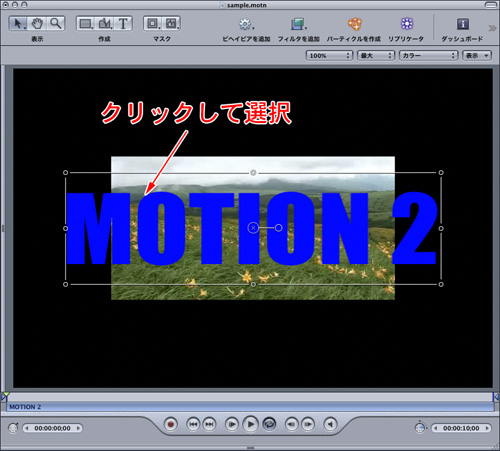Select the arrow selection tool
Viewport: 500px width, 451px height.
[x=18, y=24]
